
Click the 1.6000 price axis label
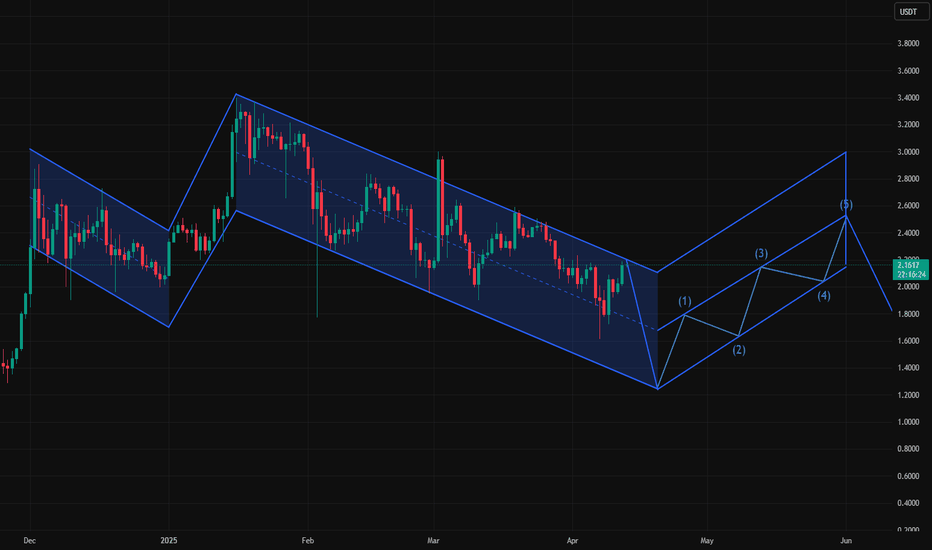click(908, 341)
